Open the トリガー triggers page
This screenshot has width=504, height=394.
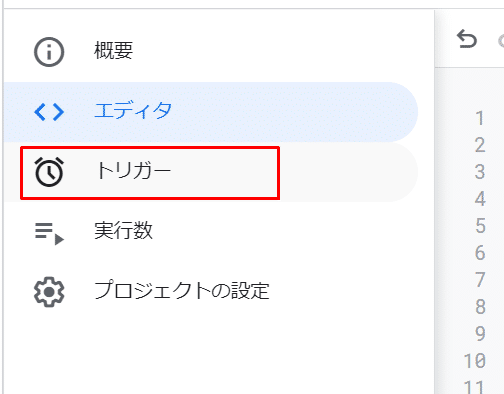[x=211, y=172]
